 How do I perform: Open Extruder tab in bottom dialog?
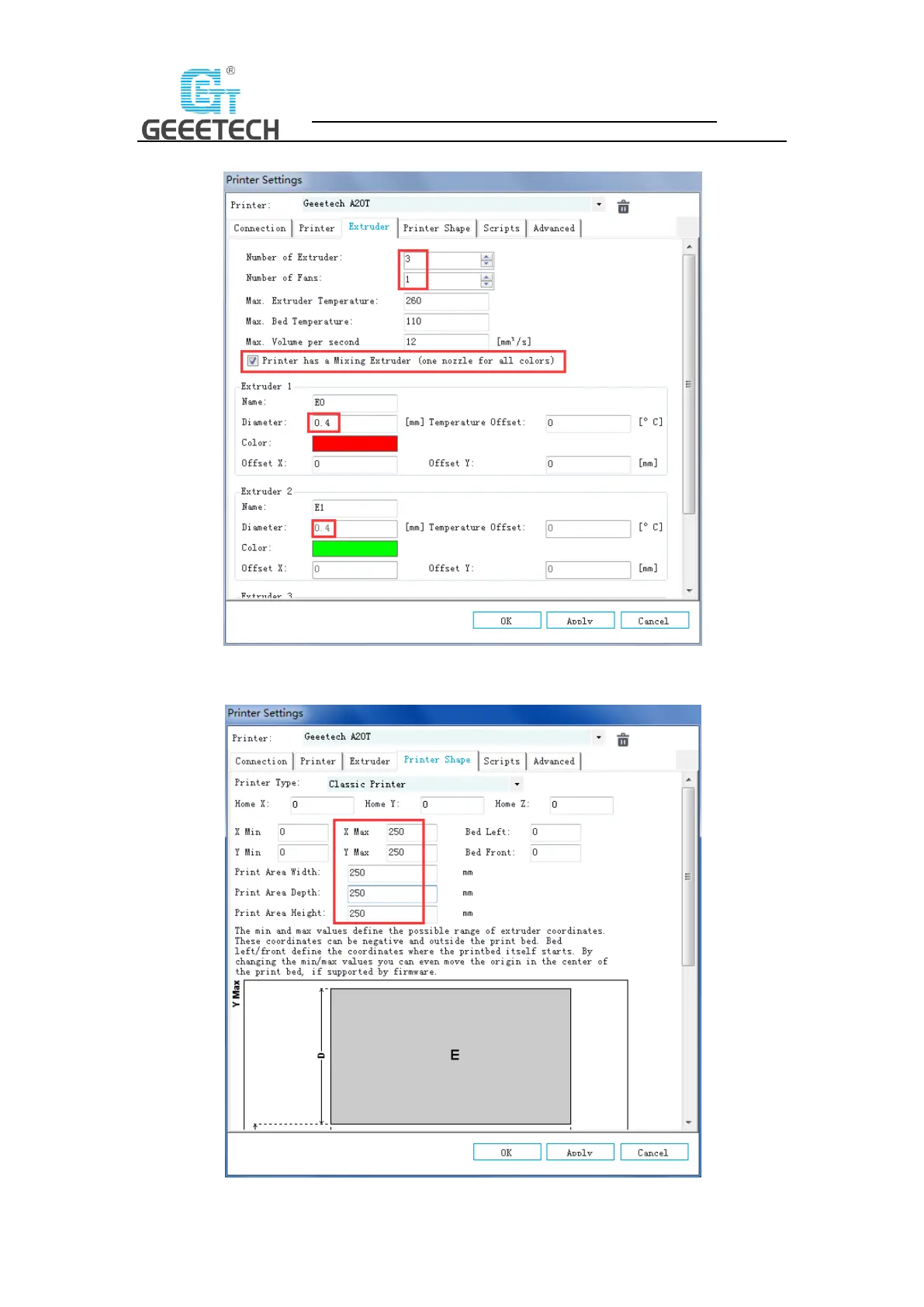point(370,761)
